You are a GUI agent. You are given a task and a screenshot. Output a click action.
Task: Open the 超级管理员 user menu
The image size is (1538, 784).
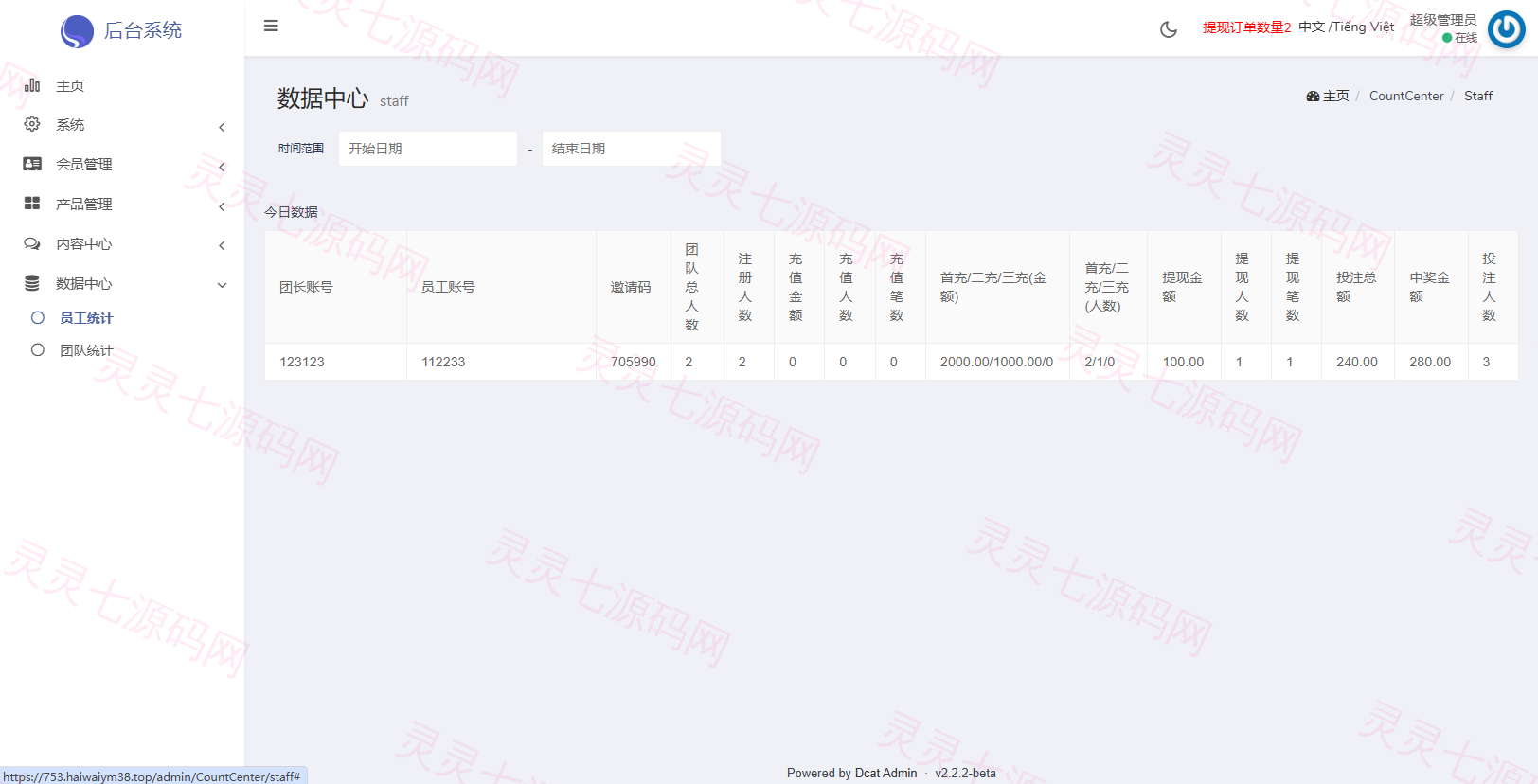tap(1442, 20)
